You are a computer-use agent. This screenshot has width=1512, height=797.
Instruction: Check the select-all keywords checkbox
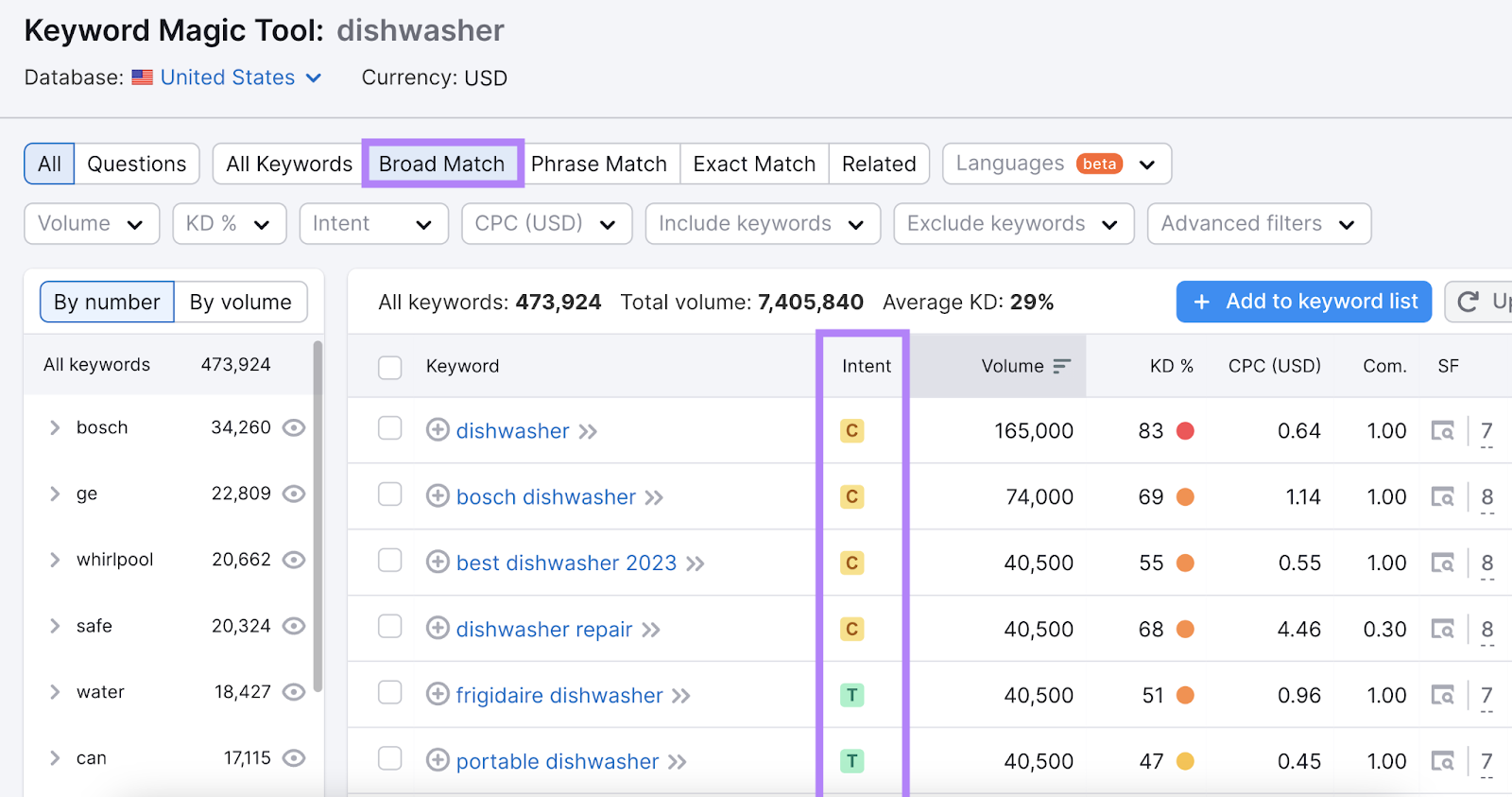390,367
